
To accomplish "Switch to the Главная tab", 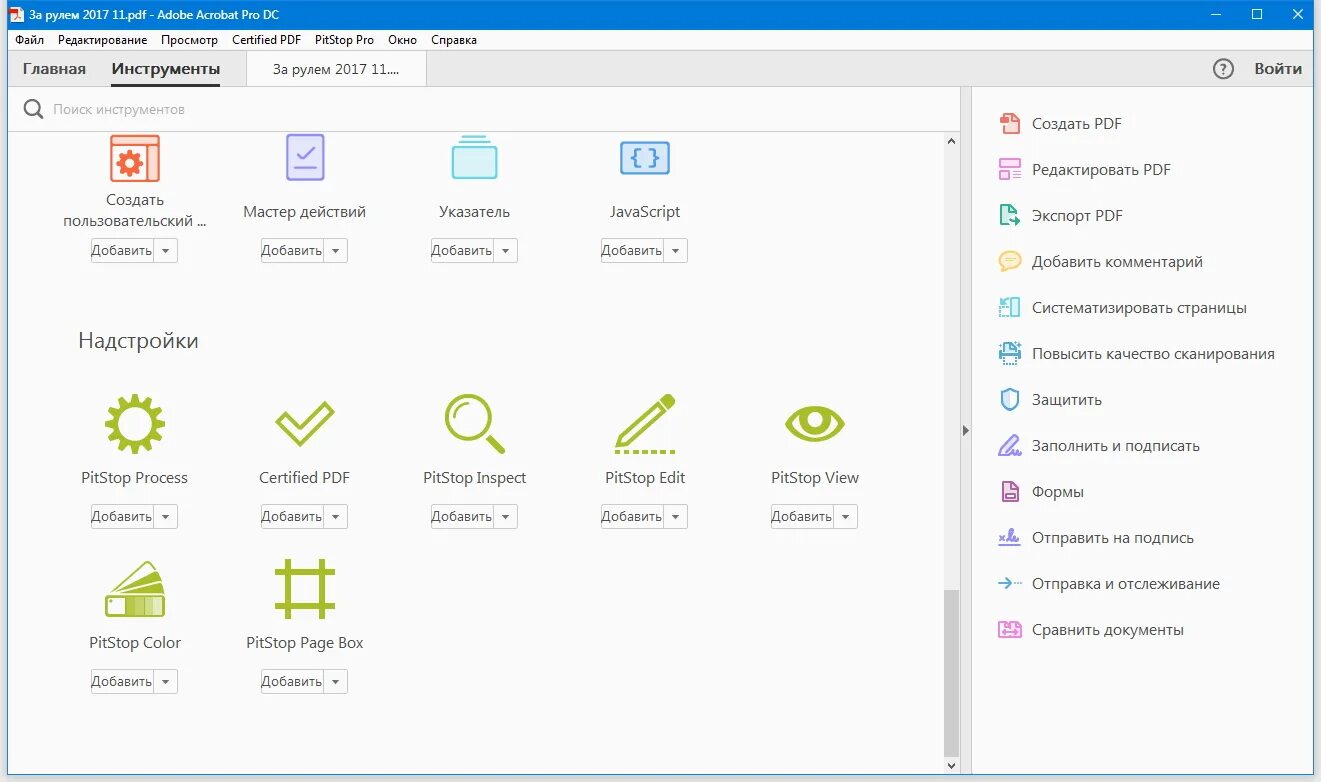I will [55, 69].
